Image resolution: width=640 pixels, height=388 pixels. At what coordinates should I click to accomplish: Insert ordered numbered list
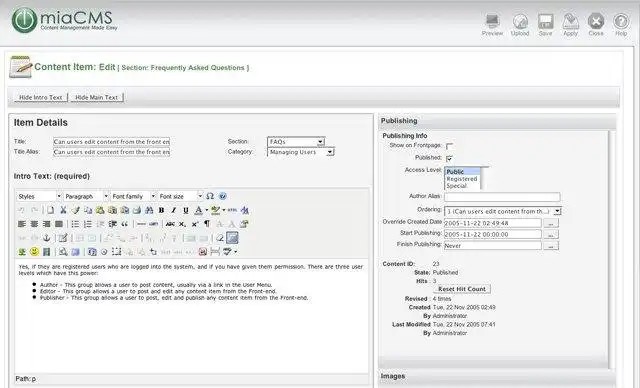87,224
